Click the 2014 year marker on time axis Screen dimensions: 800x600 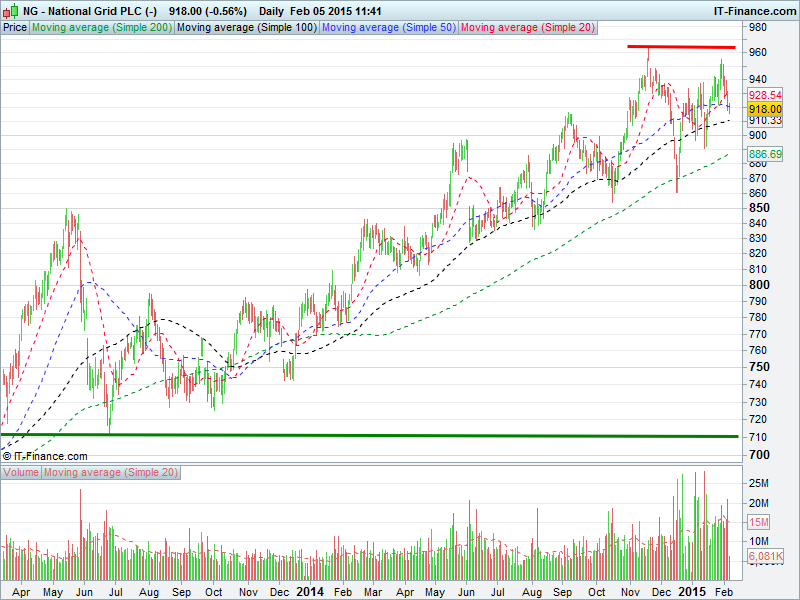[310, 591]
